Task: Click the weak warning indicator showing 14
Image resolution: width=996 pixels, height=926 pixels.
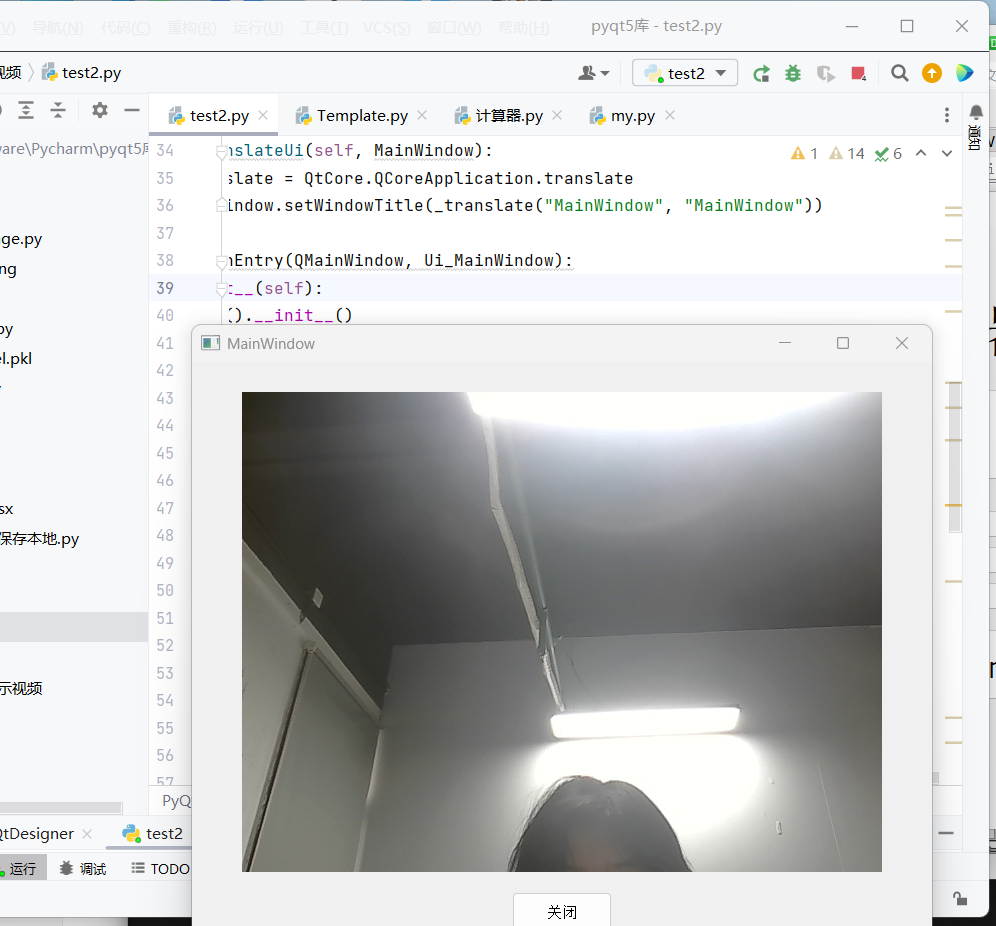Action: pyautogui.click(x=847, y=153)
